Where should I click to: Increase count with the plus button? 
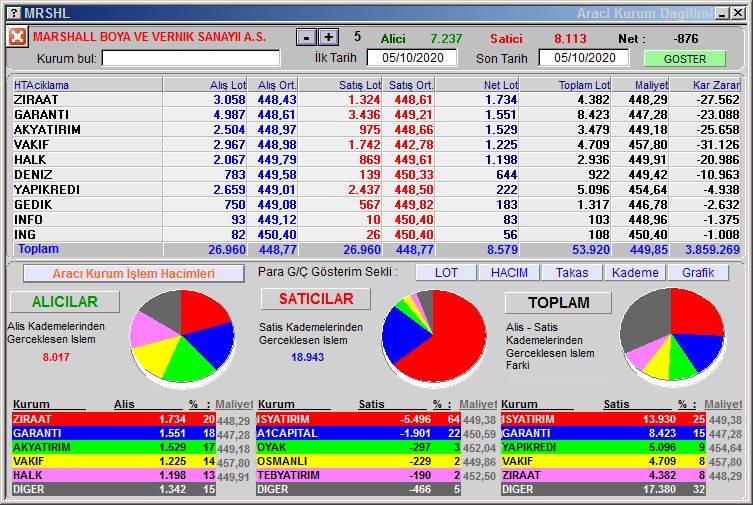[x=328, y=37]
